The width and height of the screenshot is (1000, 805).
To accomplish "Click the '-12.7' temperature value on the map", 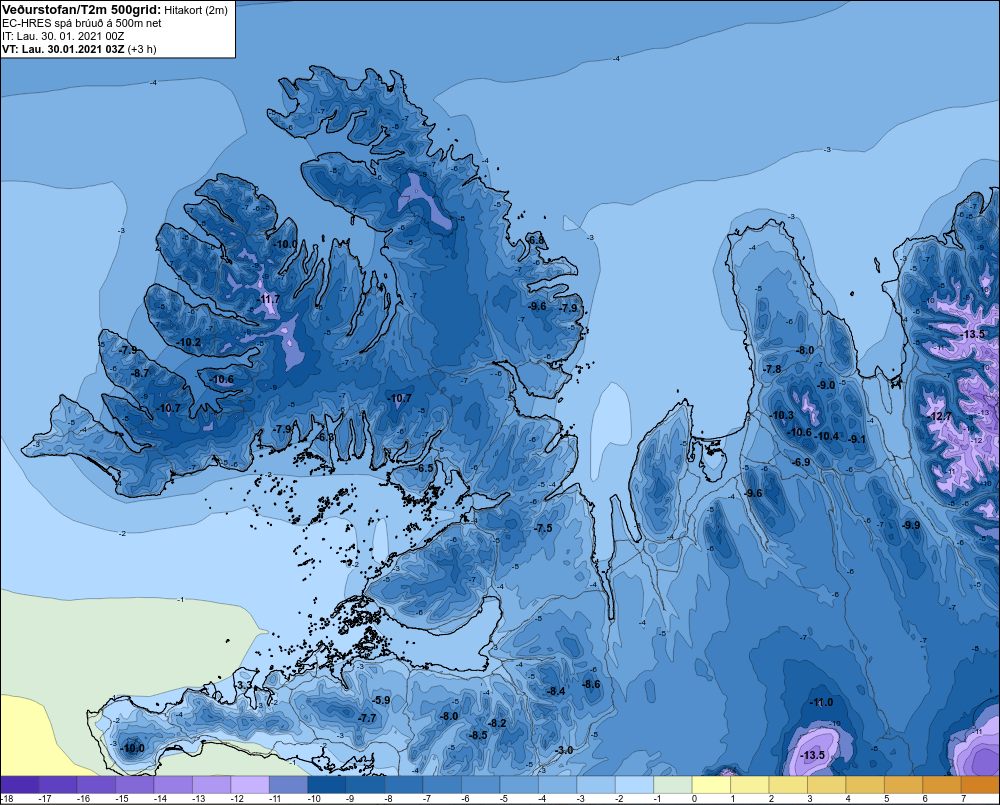I will click(x=940, y=417).
